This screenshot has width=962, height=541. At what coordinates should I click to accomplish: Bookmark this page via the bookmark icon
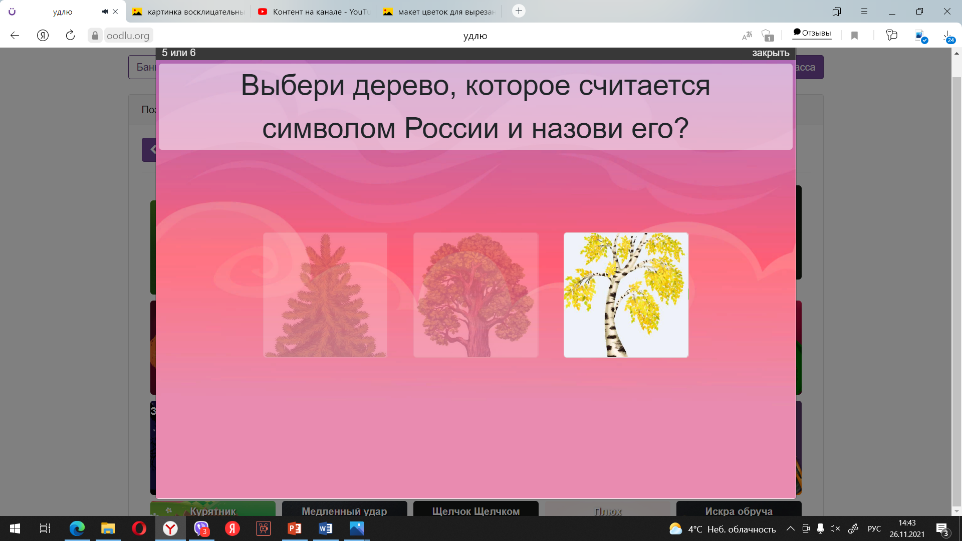(854, 35)
